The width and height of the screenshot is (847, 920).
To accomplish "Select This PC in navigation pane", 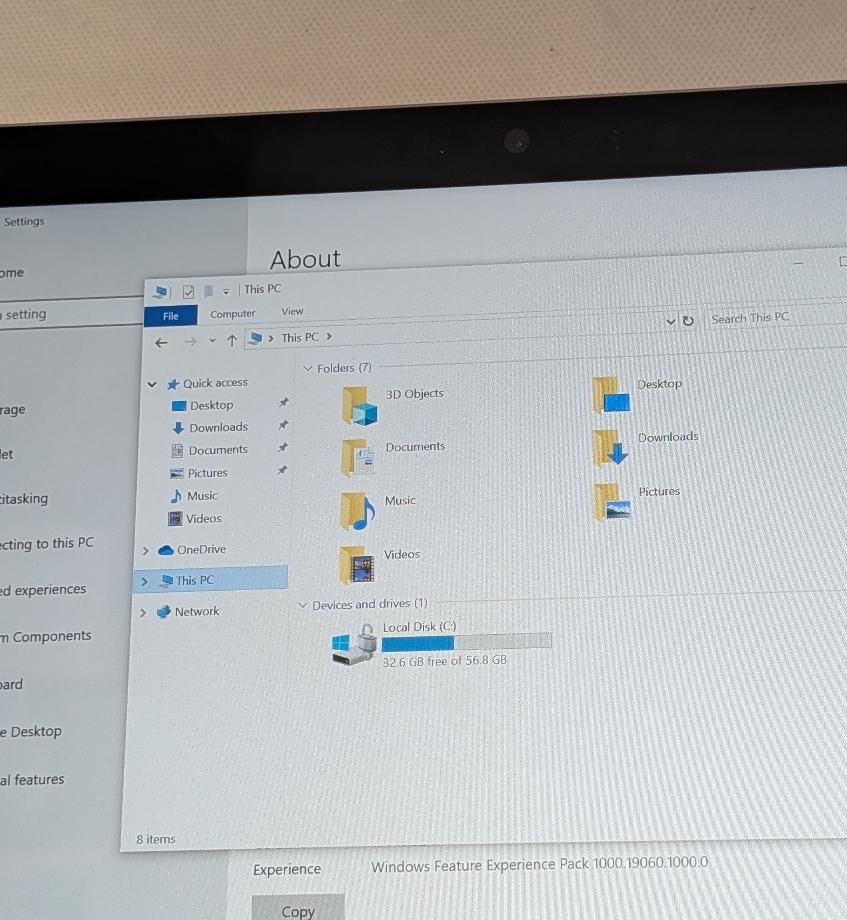I will tap(211, 580).
